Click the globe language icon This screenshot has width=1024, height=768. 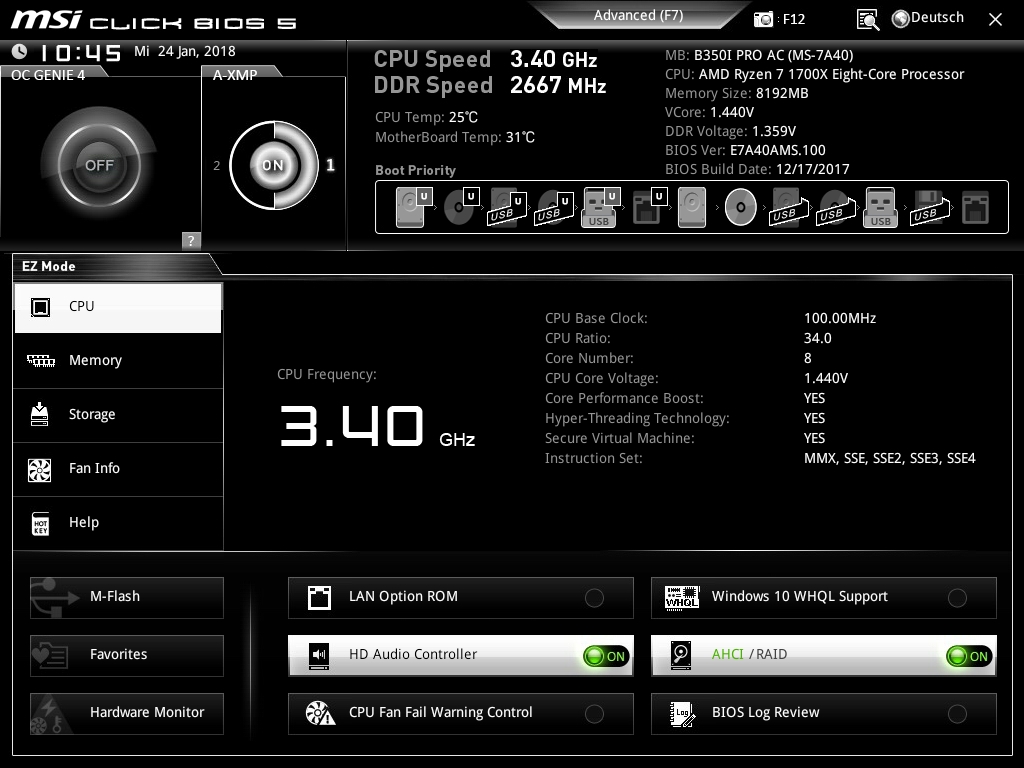tap(901, 19)
